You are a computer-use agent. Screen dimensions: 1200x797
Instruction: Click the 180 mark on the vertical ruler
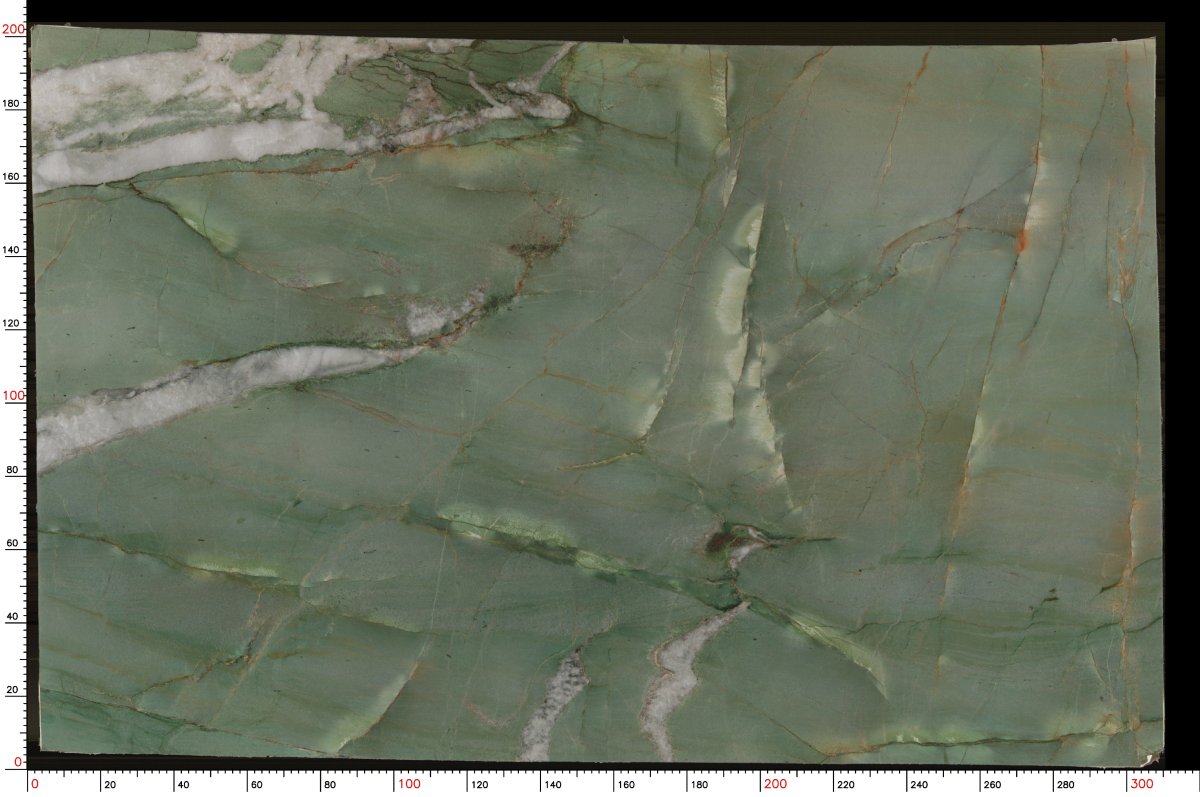tap(14, 103)
